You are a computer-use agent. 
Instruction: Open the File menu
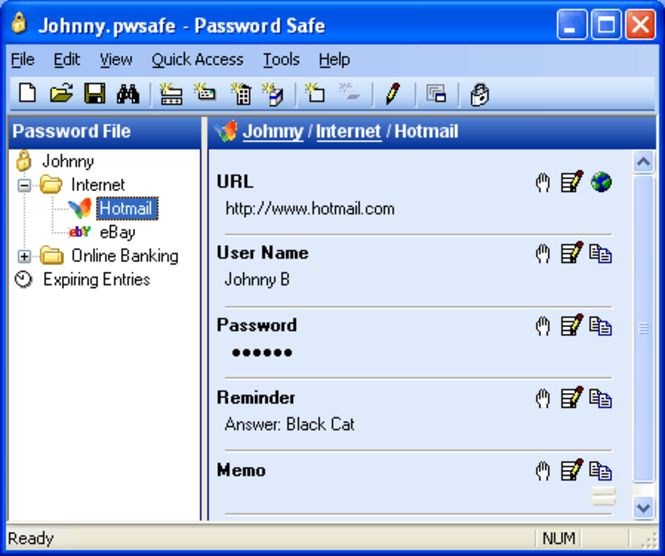point(22,59)
